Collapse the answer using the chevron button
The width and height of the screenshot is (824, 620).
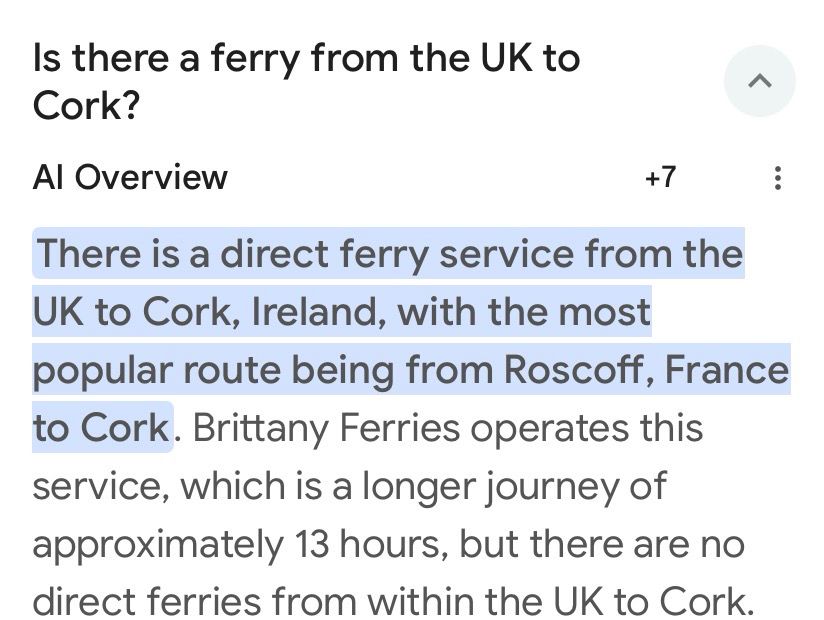[x=759, y=81]
